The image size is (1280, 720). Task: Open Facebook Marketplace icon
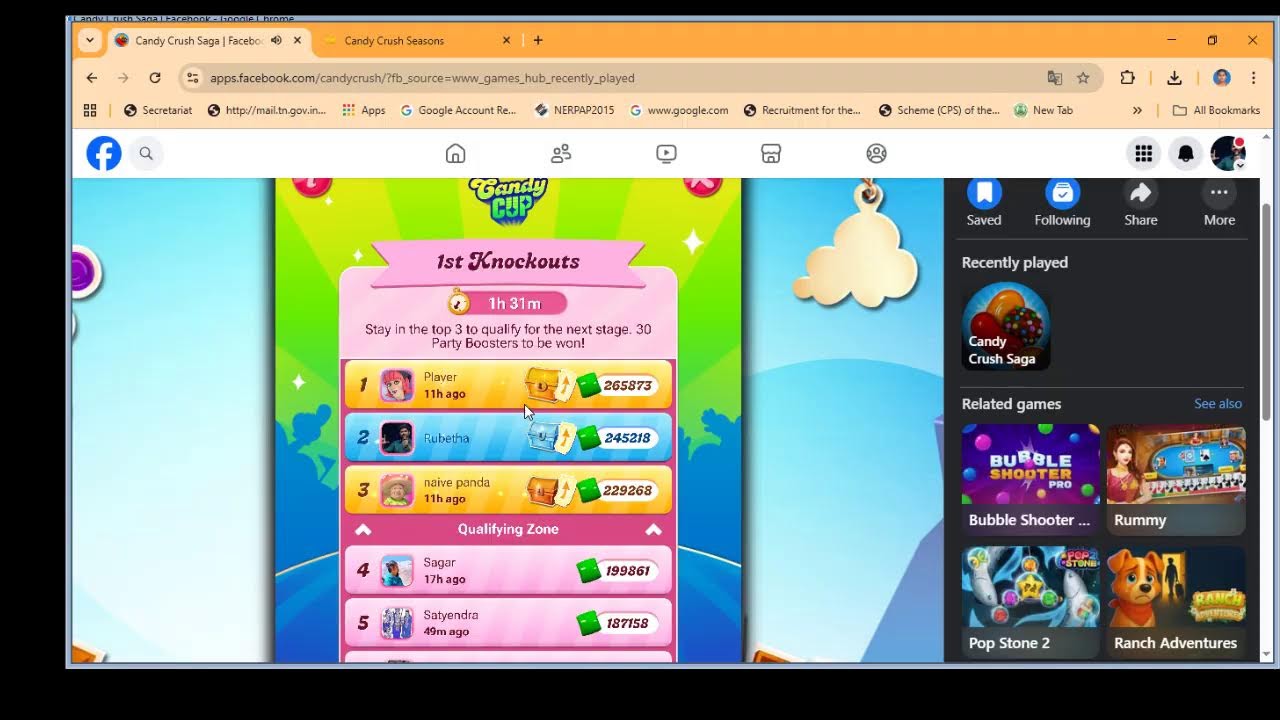[x=771, y=153]
